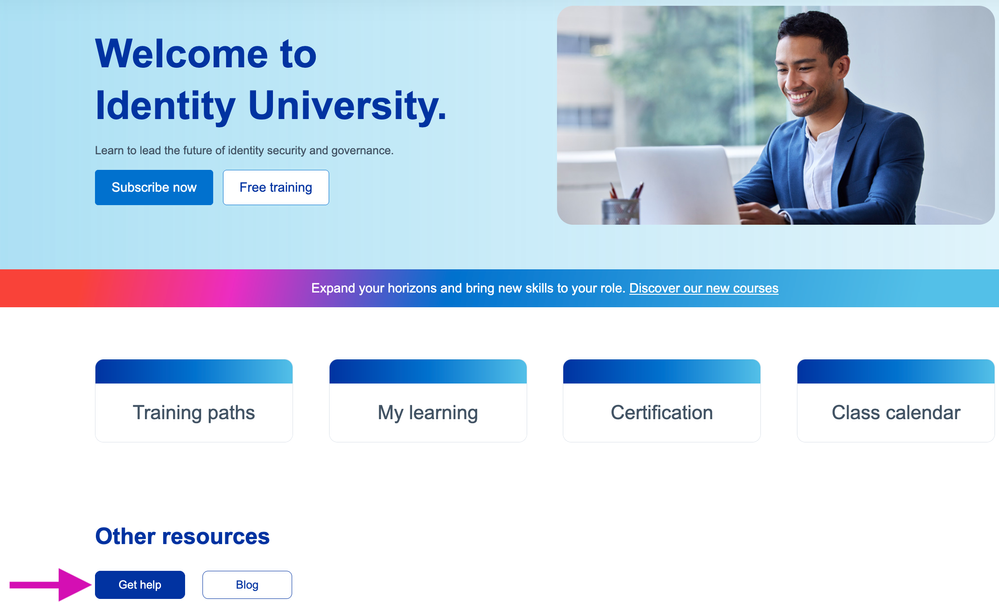Click the Learn to lead the future tagline

pyautogui.click(x=244, y=151)
